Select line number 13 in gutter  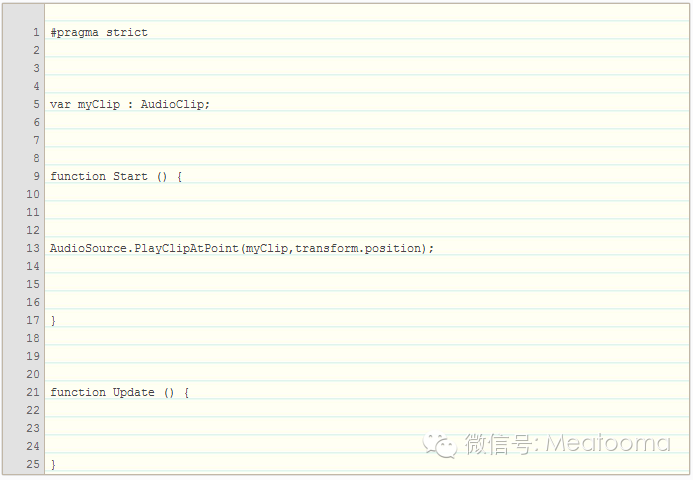pyautogui.click(x=33, y=248)
